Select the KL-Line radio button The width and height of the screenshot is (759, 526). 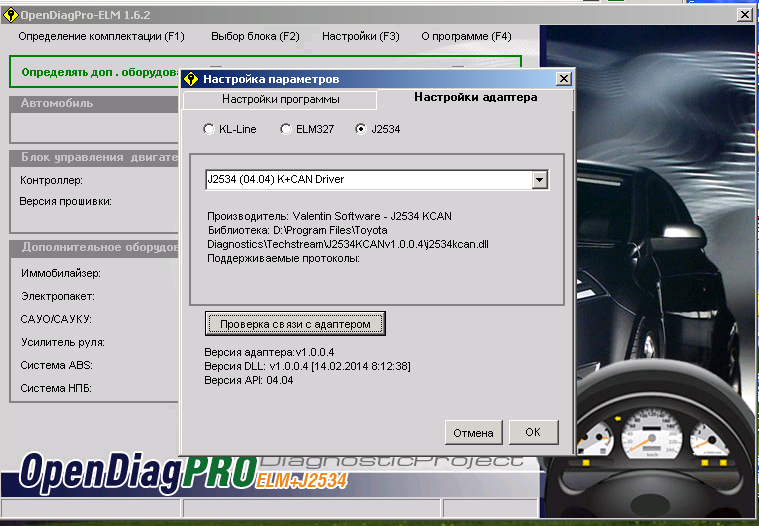[x=209, y=129]
